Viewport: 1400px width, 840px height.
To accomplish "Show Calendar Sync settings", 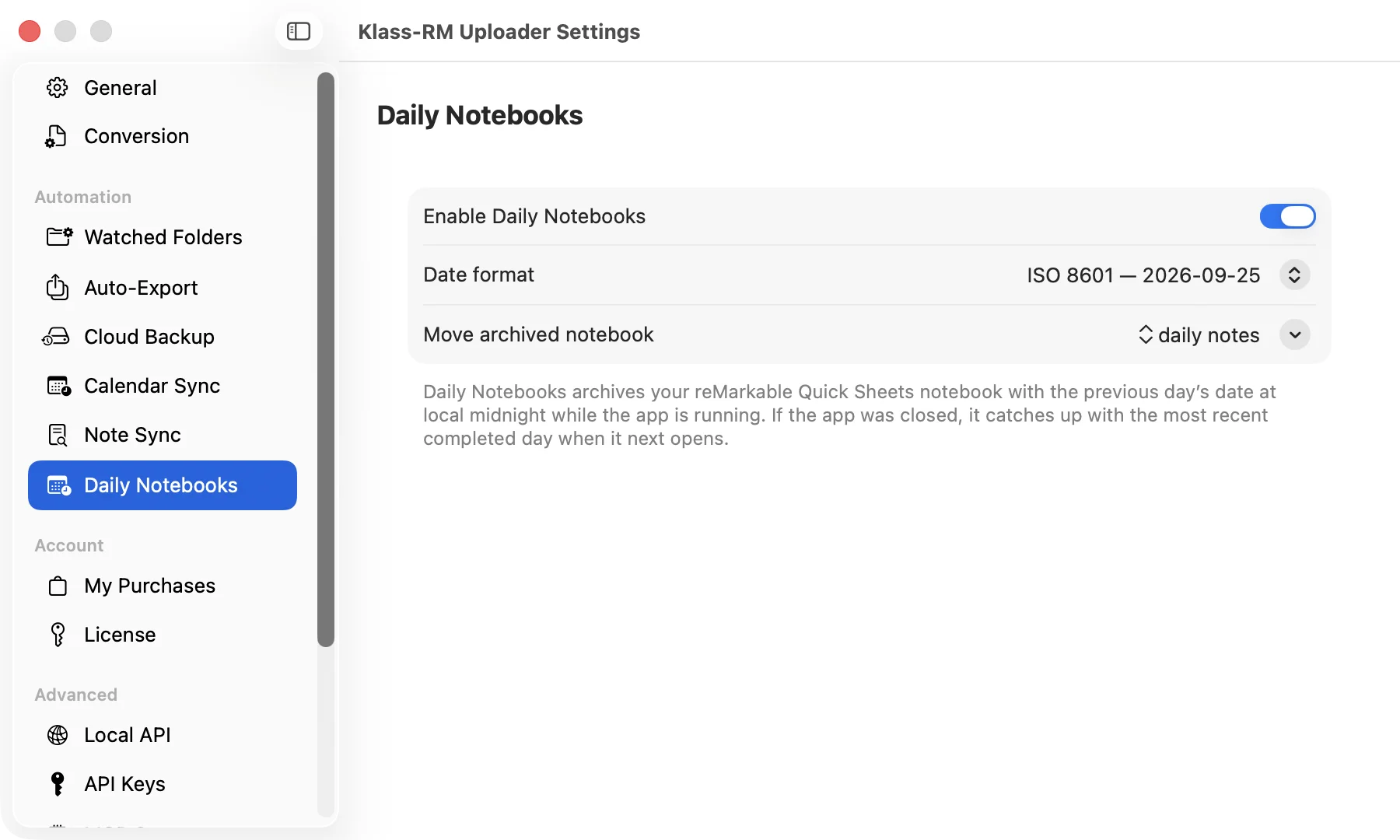I will (x=163, y=386).
